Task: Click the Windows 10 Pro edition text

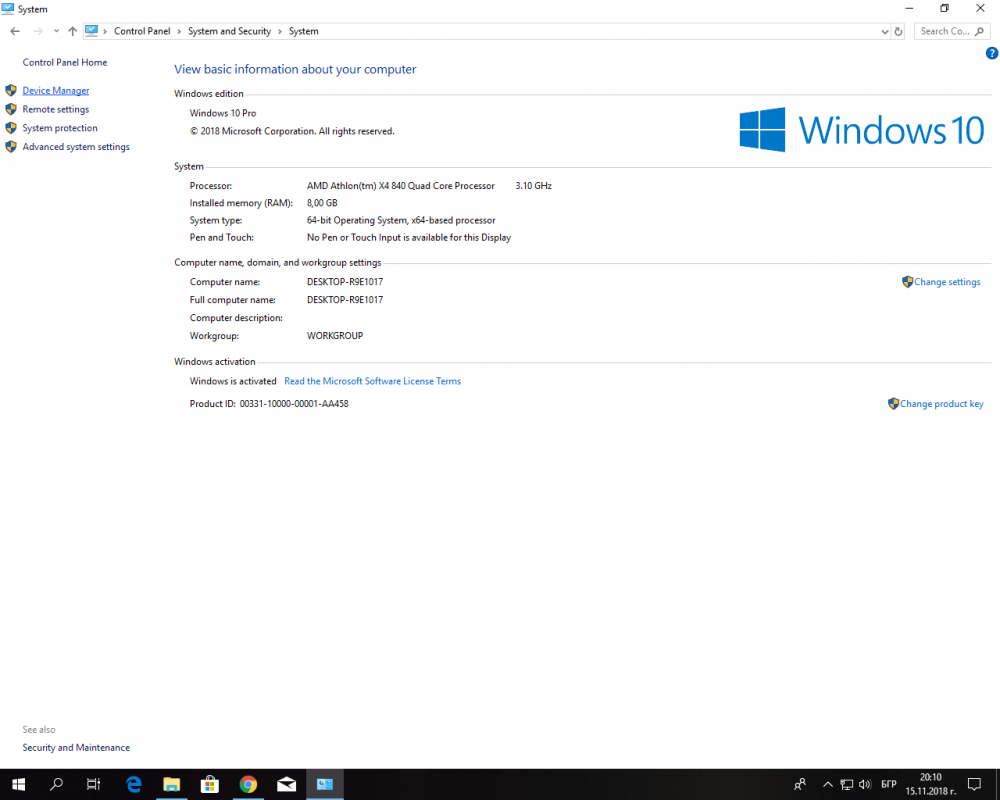Action: click(x=223, y=113)
